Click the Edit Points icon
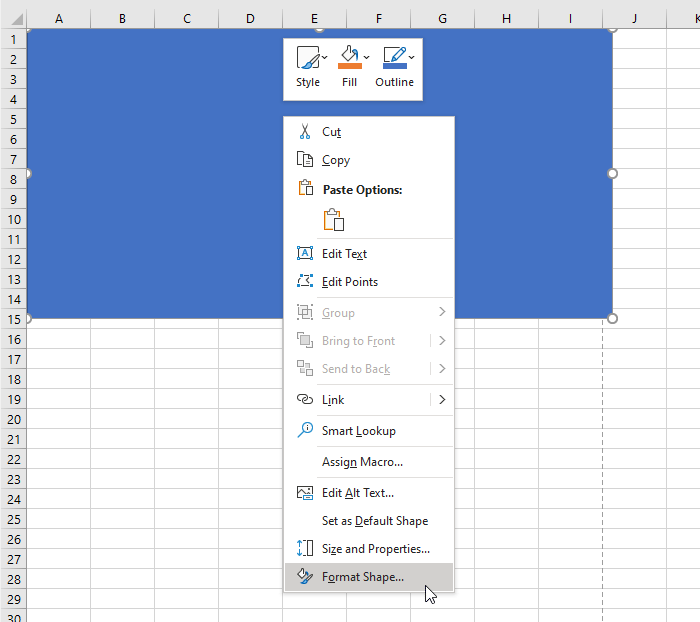The height and width of the screenshot is (622, 700). coord(305,281)
